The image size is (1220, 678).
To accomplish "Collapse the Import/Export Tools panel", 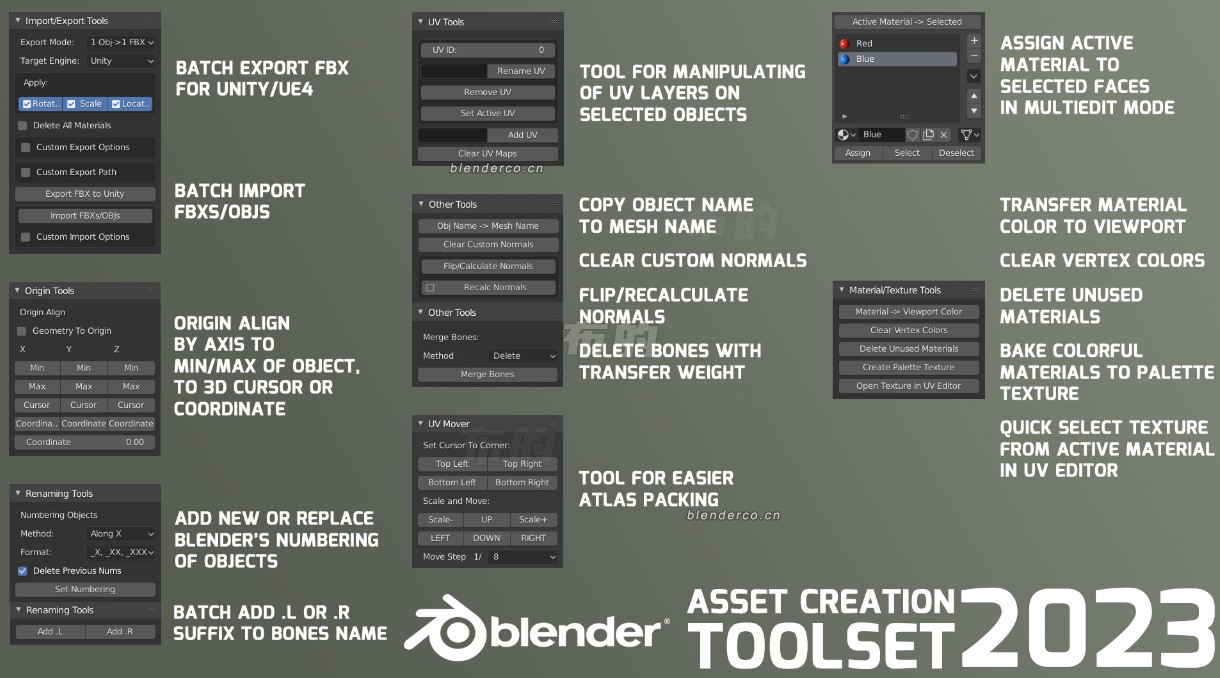I will 17,21.
